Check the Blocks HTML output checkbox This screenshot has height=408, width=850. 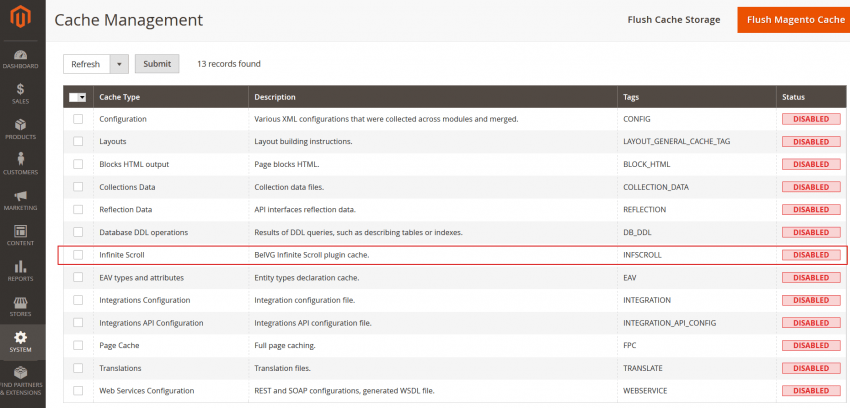click(78, 164)
